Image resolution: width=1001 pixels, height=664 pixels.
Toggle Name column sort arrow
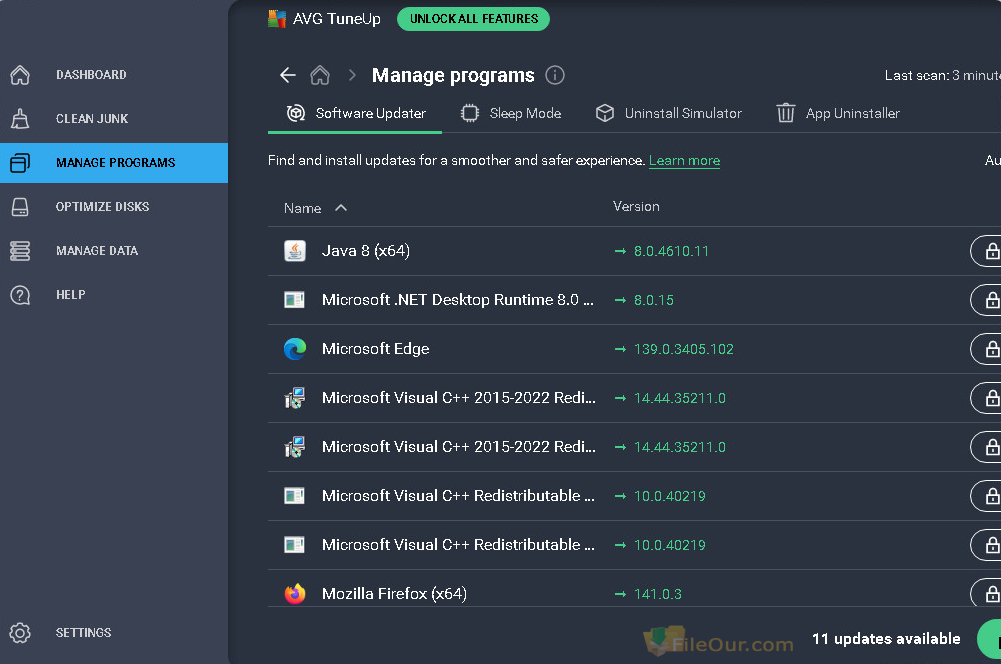[x=341, y=208]
